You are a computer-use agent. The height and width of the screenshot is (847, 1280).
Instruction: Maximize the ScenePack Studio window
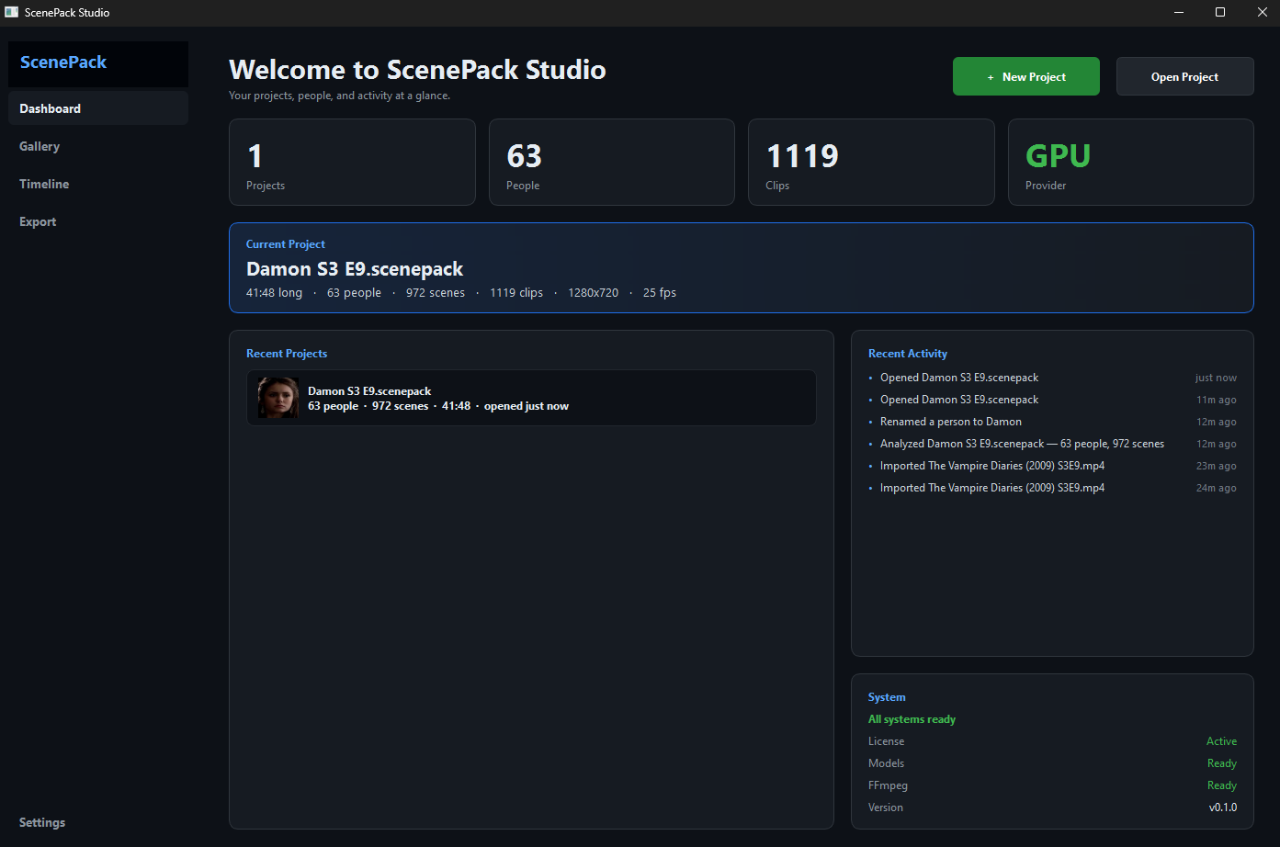tap(1220, 12)
